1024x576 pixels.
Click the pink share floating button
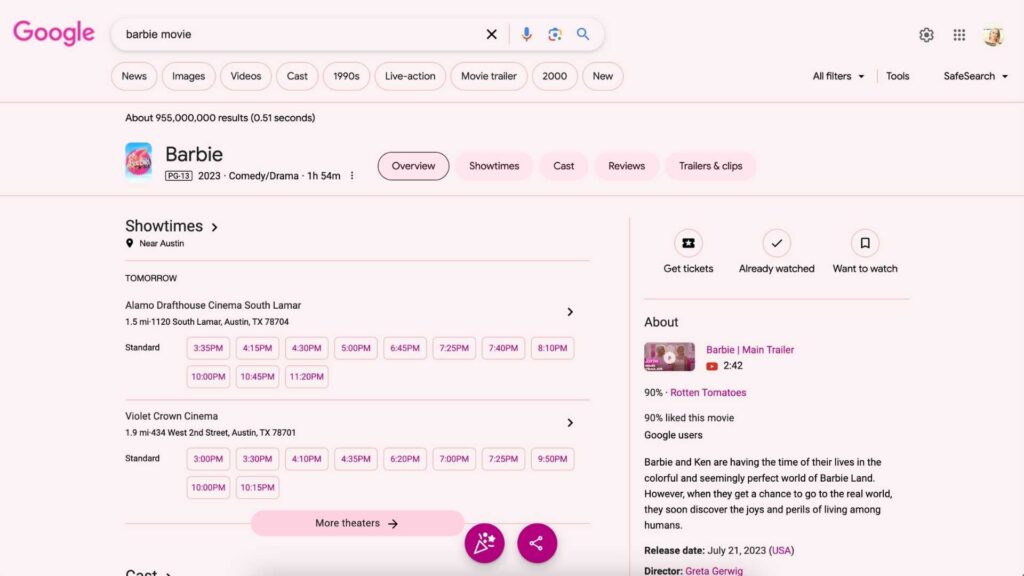(x=536, y=543)
